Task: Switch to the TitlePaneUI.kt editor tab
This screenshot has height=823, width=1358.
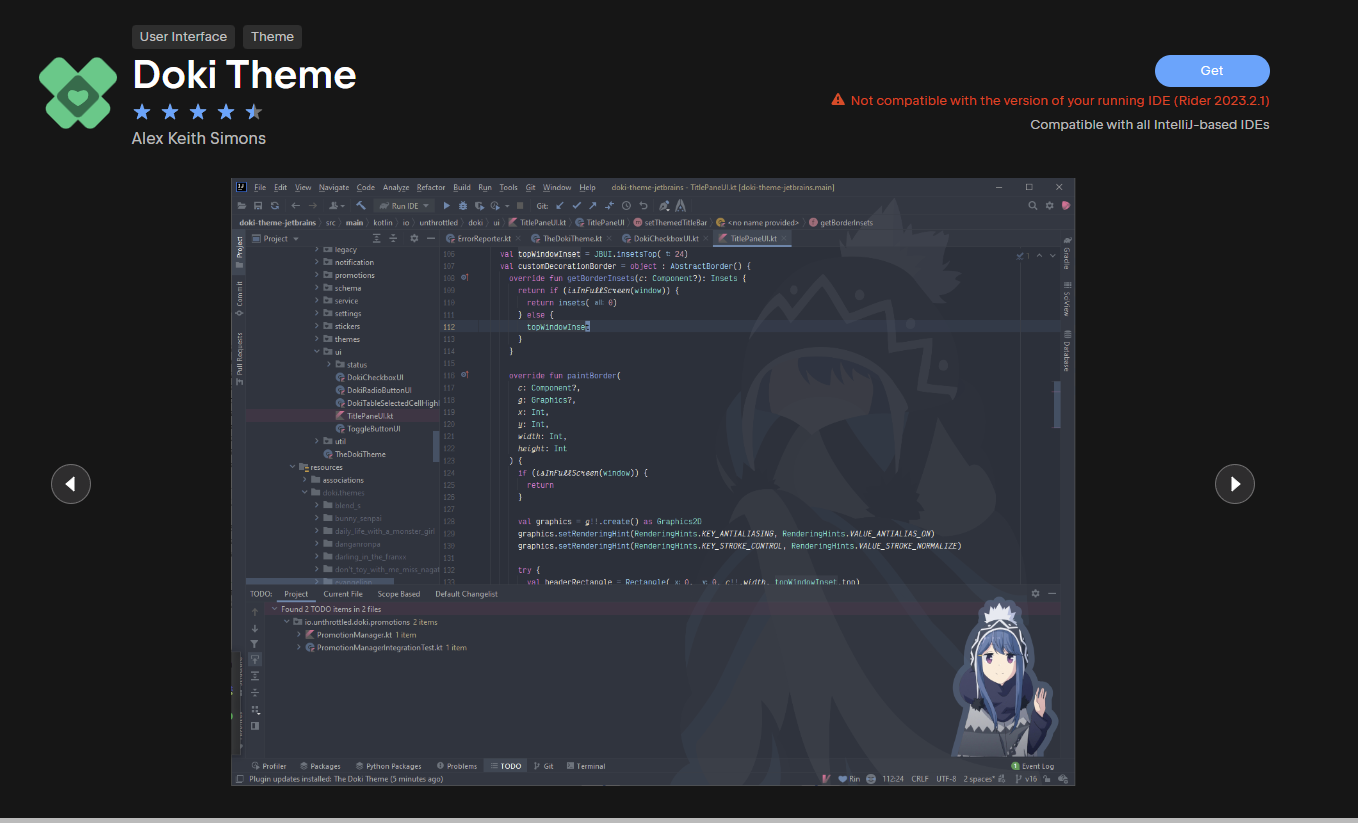Action: click(752, 239)
